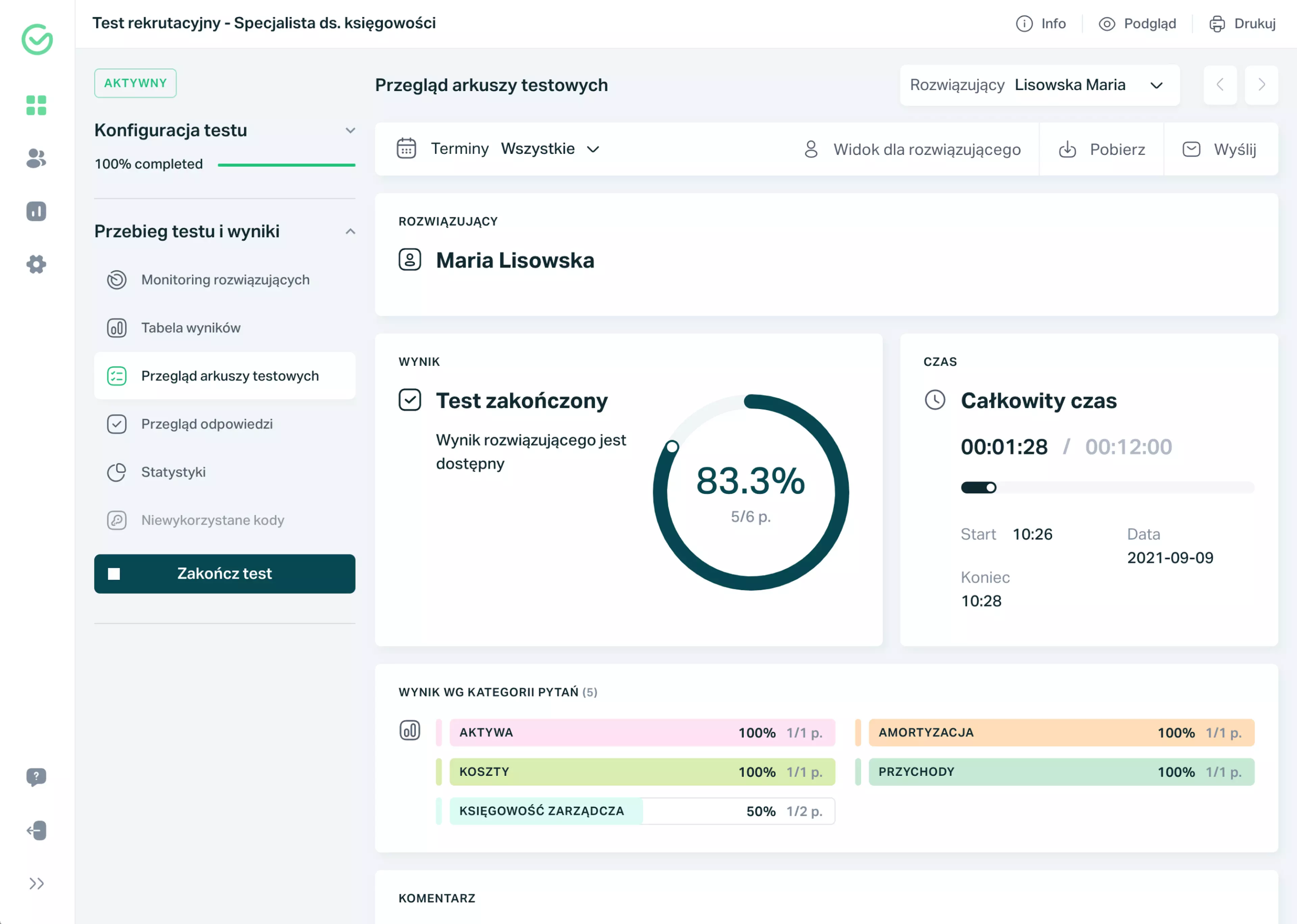The image size is (1297, 924).
Task: Click the Konfiguracja testu 100% progress bar
Action: point(286,165)
